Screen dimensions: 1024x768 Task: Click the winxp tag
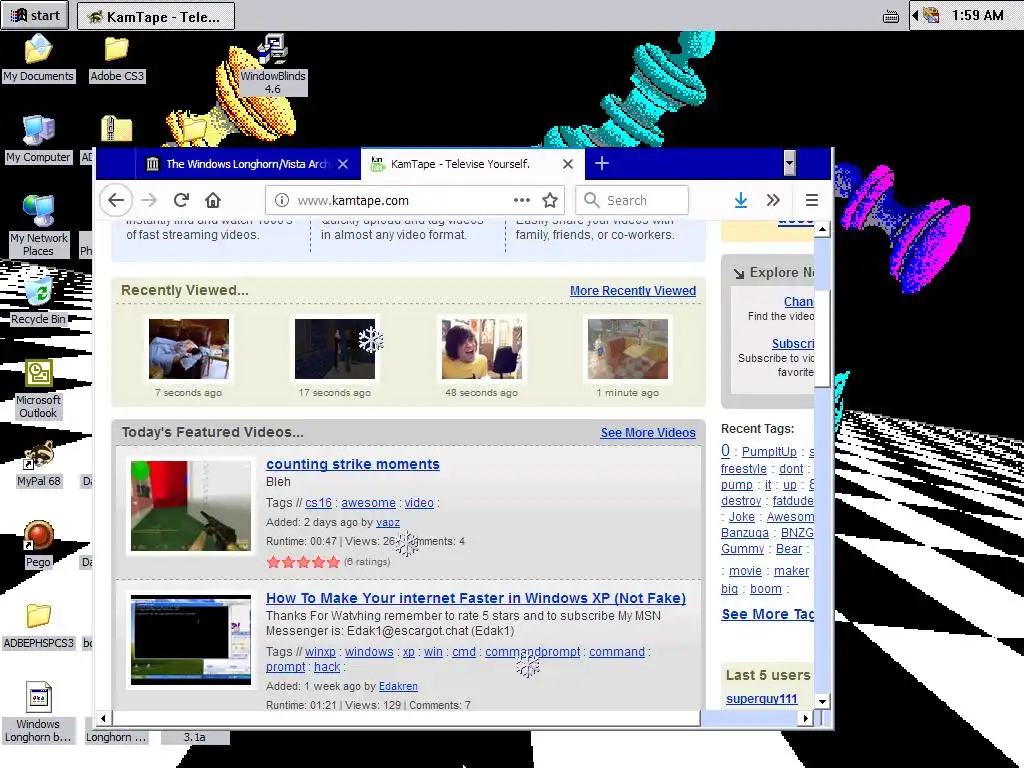pyautogui.click(x=320, y=652)
